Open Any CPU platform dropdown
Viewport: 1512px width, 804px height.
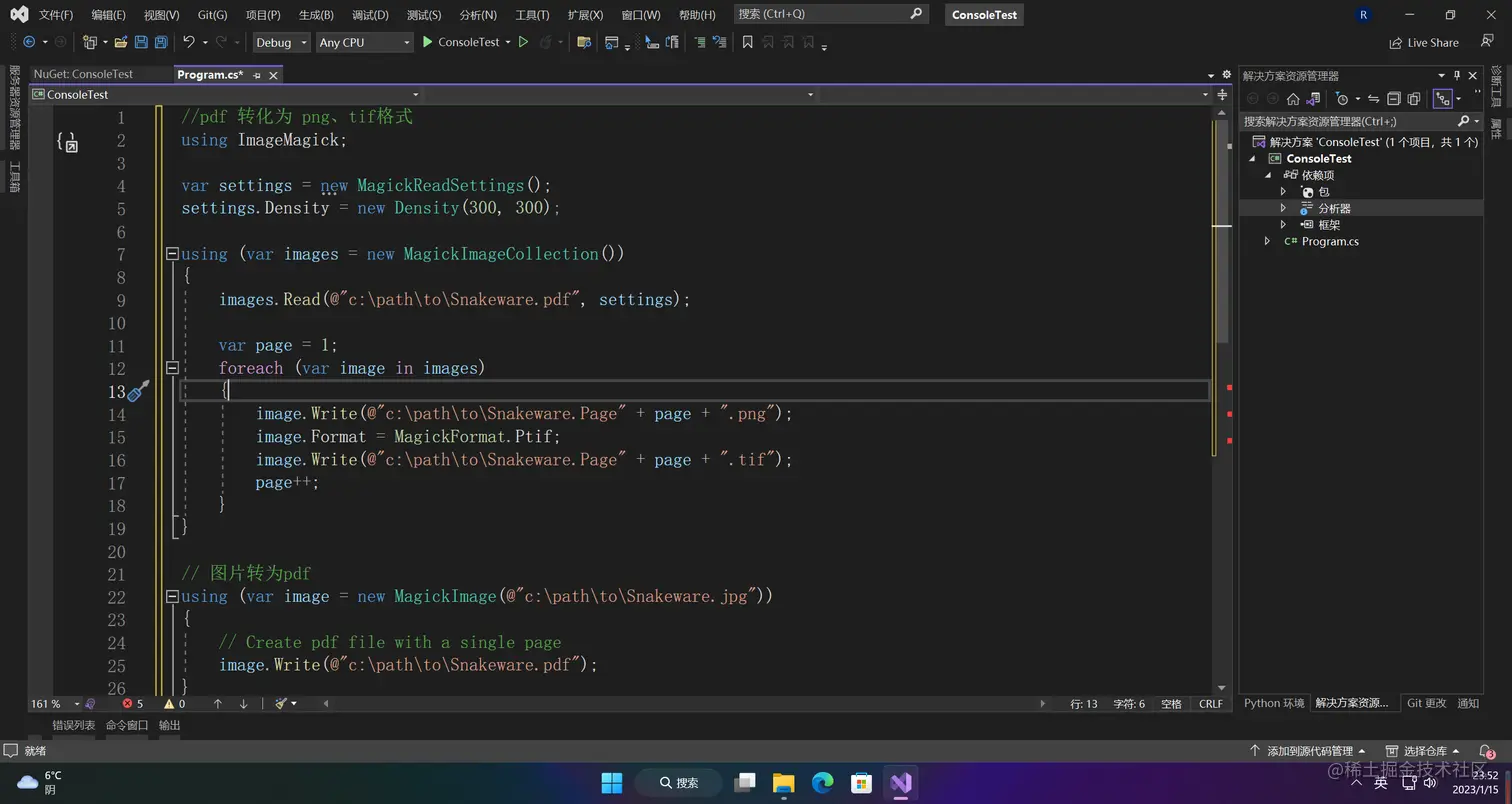[364, 42]
